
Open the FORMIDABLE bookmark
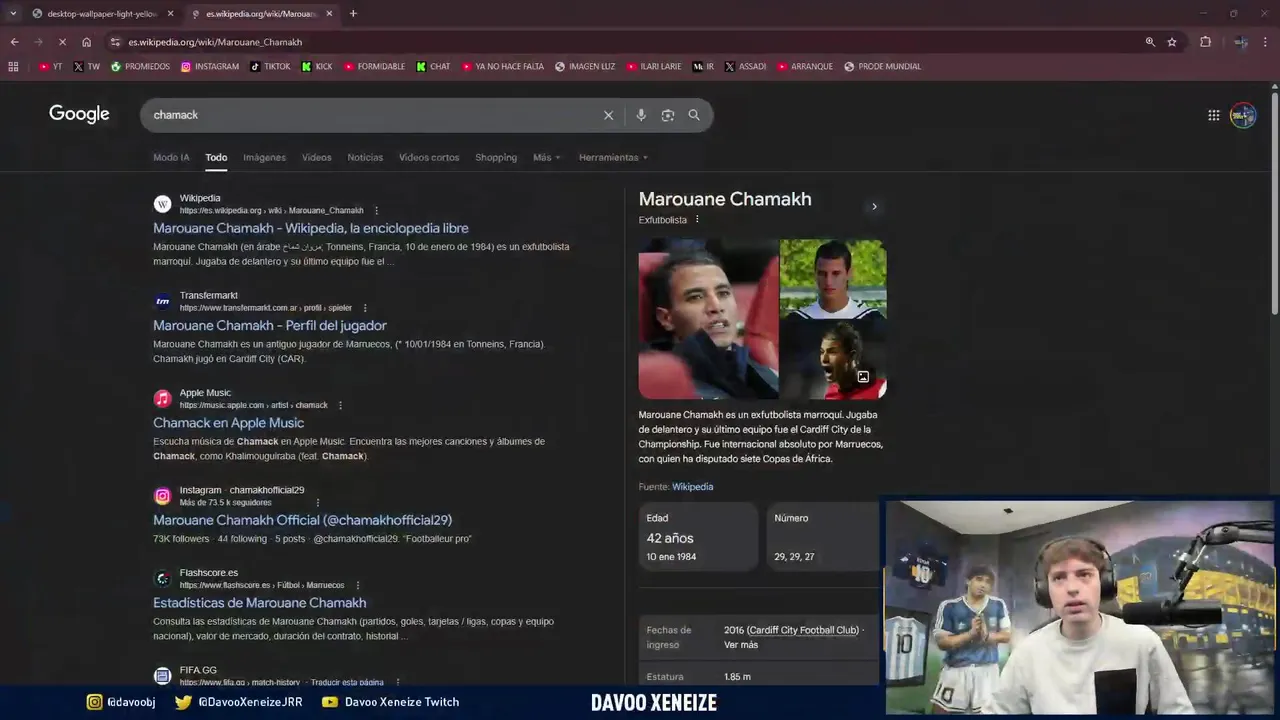(374, 67)
